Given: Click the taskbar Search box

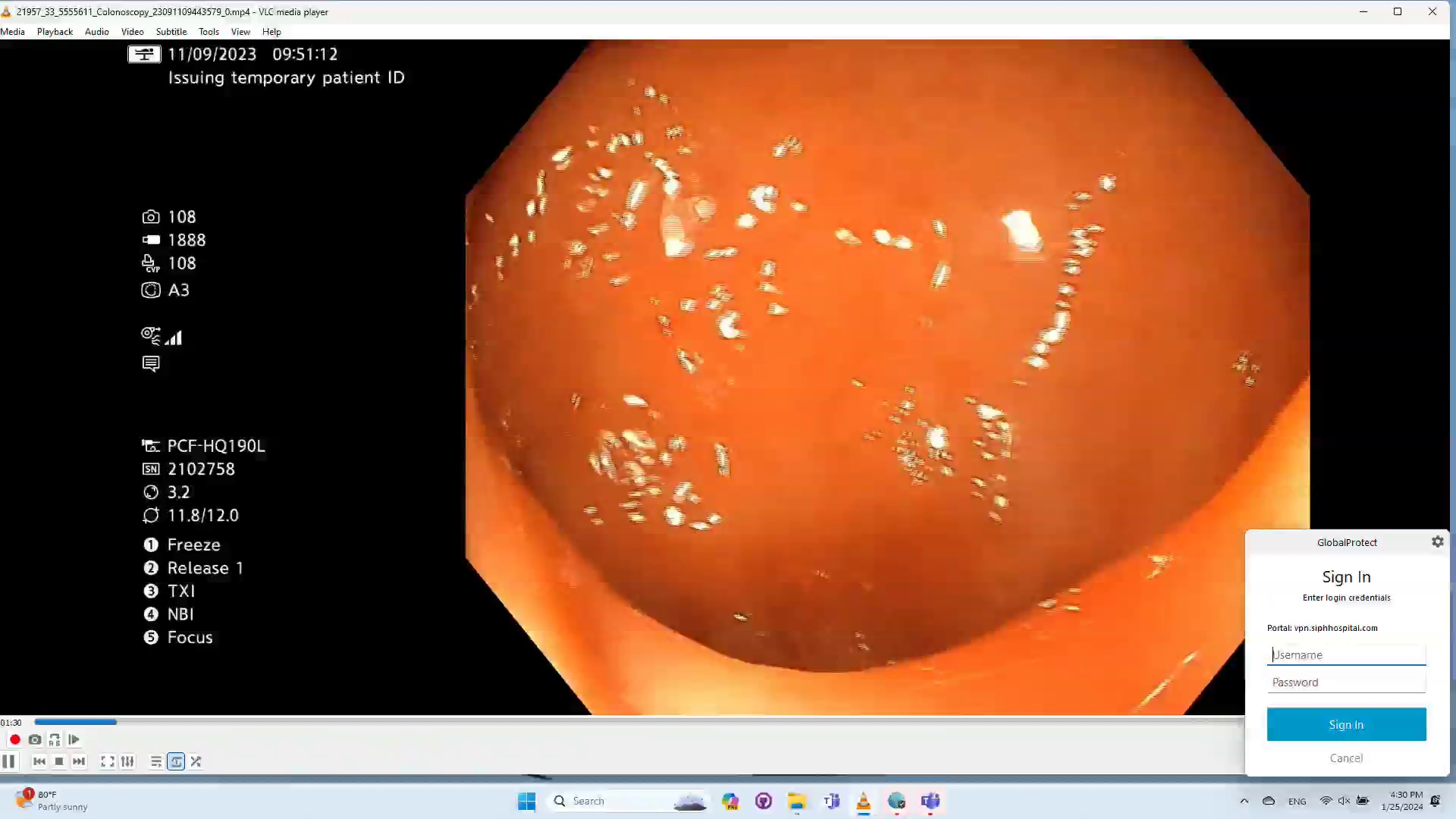Looking at the screenshot, I should (x=629, y=801).
